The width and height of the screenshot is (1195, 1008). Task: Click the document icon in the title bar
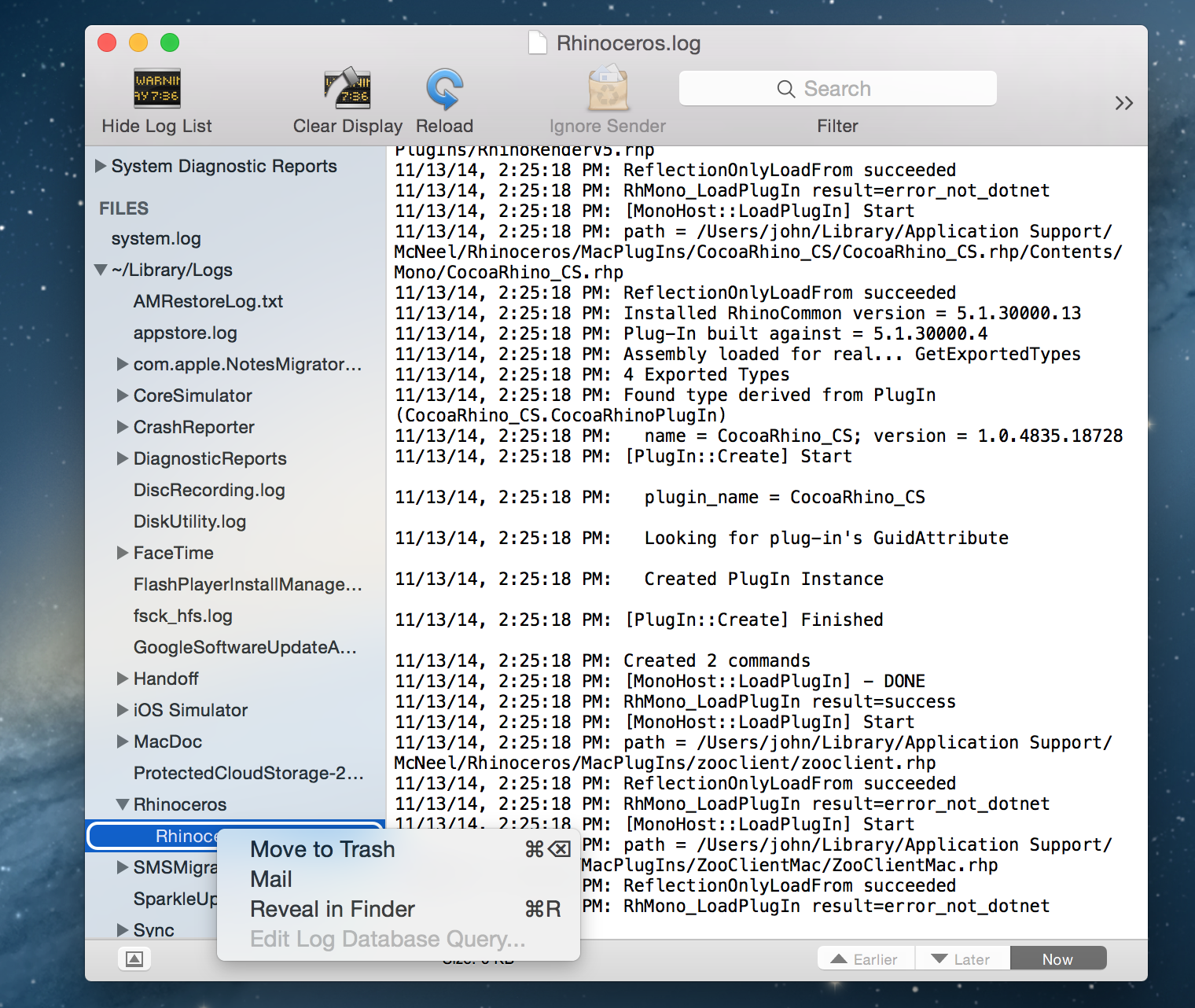538,42
